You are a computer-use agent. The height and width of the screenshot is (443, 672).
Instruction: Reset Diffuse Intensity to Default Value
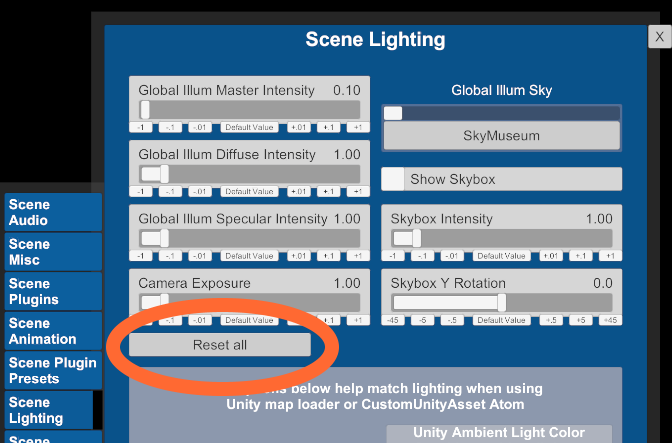249,192
